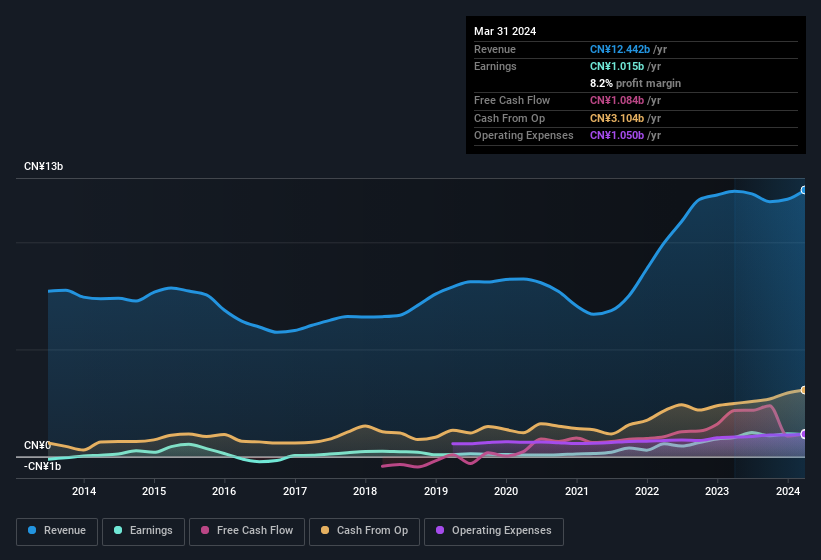
Task: Click the 2022 year label
Action: tap(647, 491)
